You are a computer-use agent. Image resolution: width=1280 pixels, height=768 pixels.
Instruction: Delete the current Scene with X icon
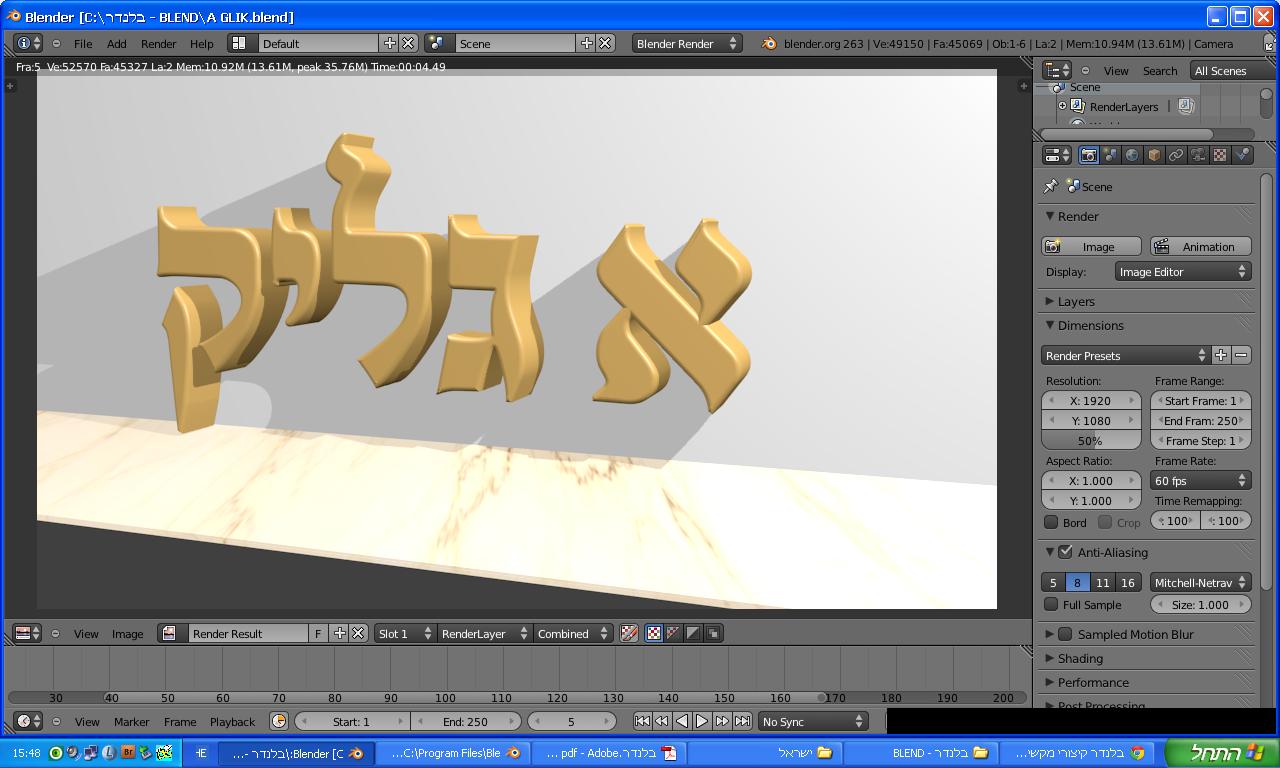(x=605, y=43)
